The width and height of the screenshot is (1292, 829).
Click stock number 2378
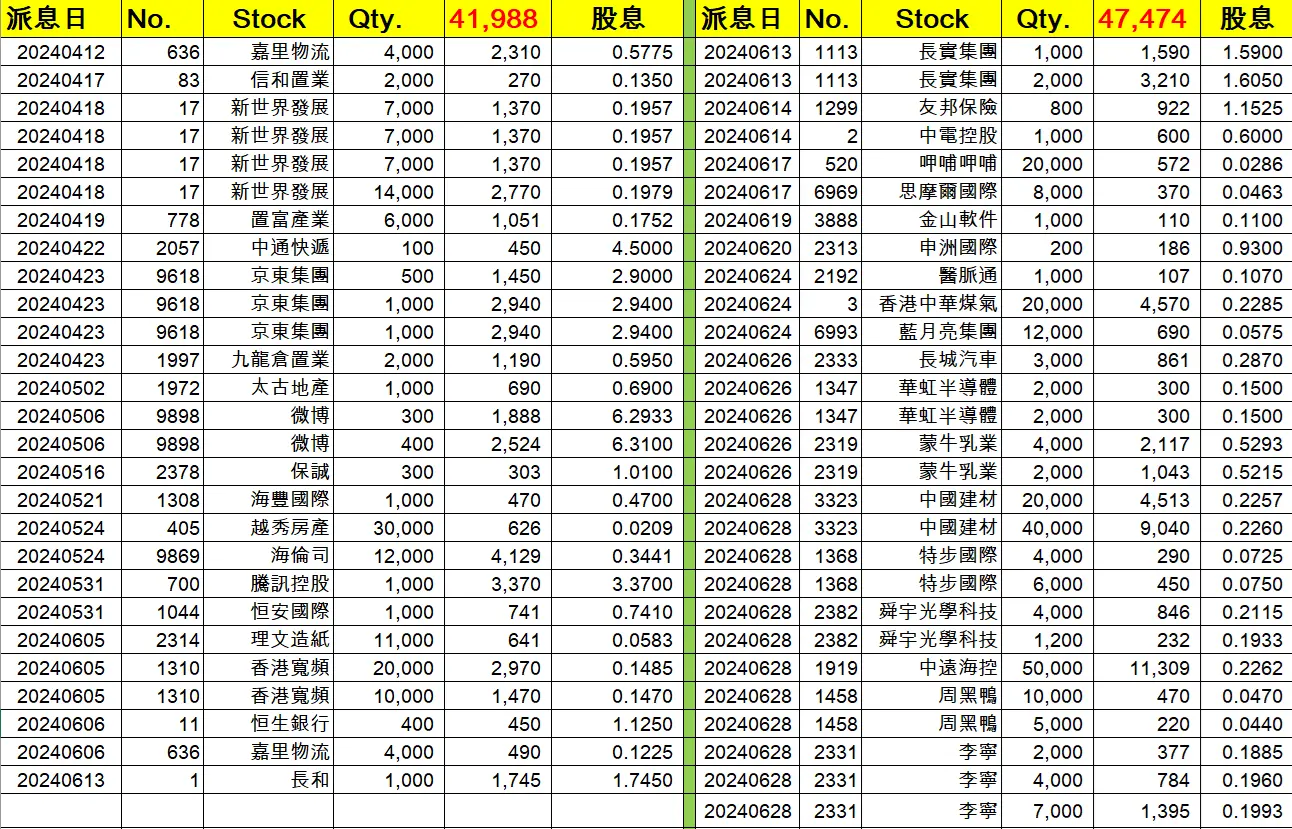[163, 472]
